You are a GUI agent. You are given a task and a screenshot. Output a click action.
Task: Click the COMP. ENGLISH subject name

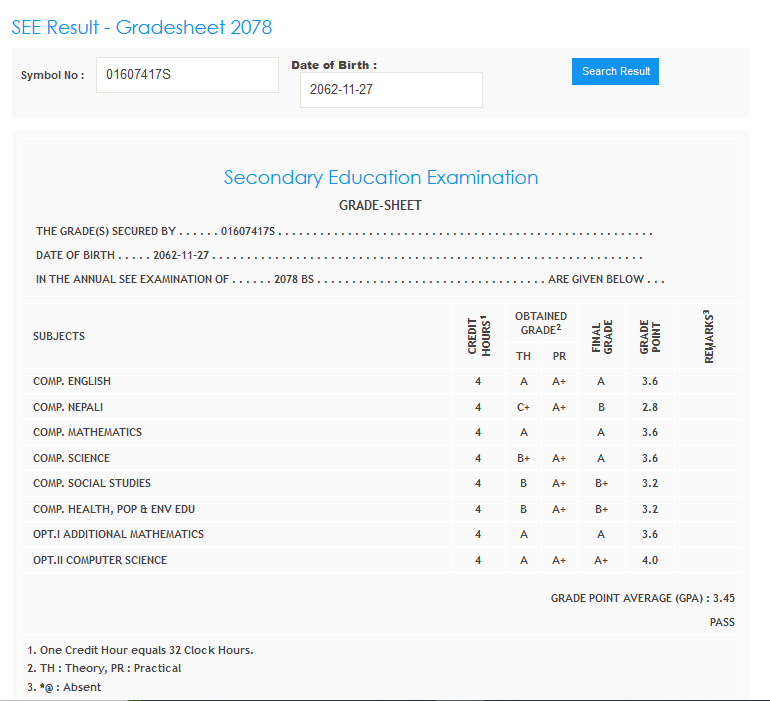click(x=72, y=382)
